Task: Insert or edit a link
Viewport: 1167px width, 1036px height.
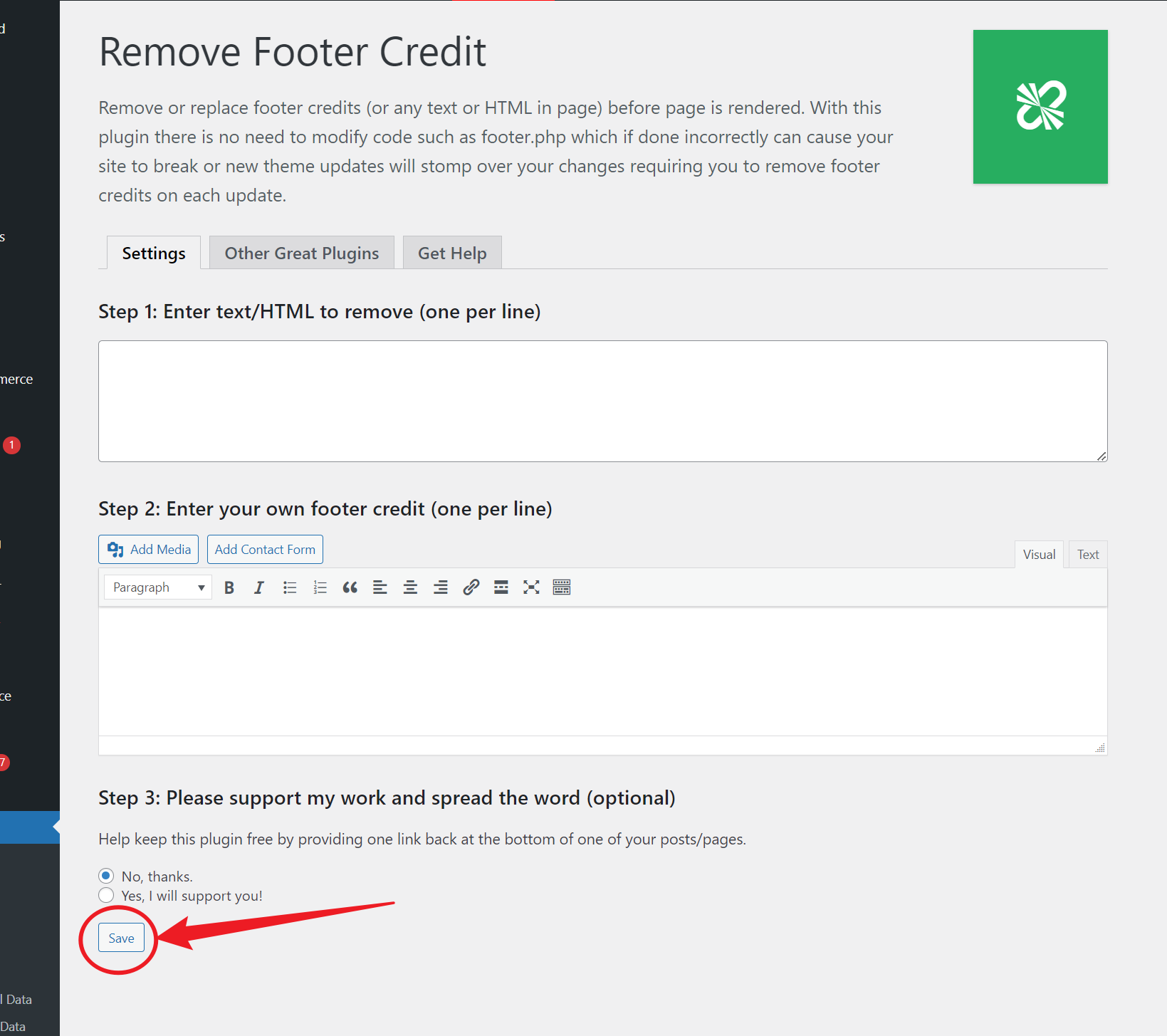Action: (471, 587)
